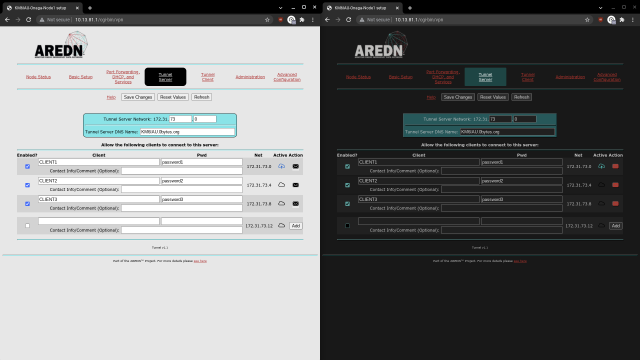
Task: Click Add button in left window
Action: tap(296, 226)
